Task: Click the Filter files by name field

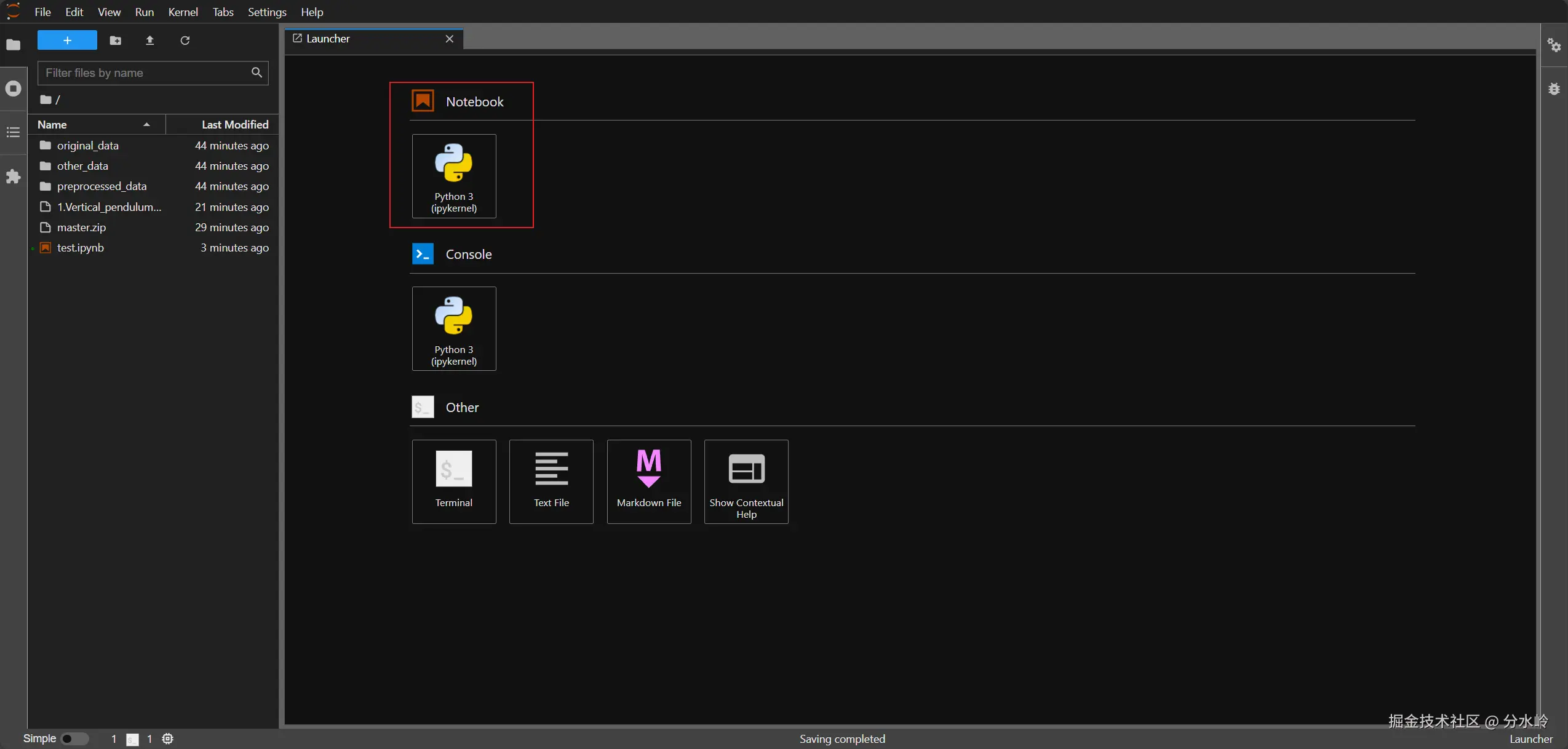Action: click(146, 73)
